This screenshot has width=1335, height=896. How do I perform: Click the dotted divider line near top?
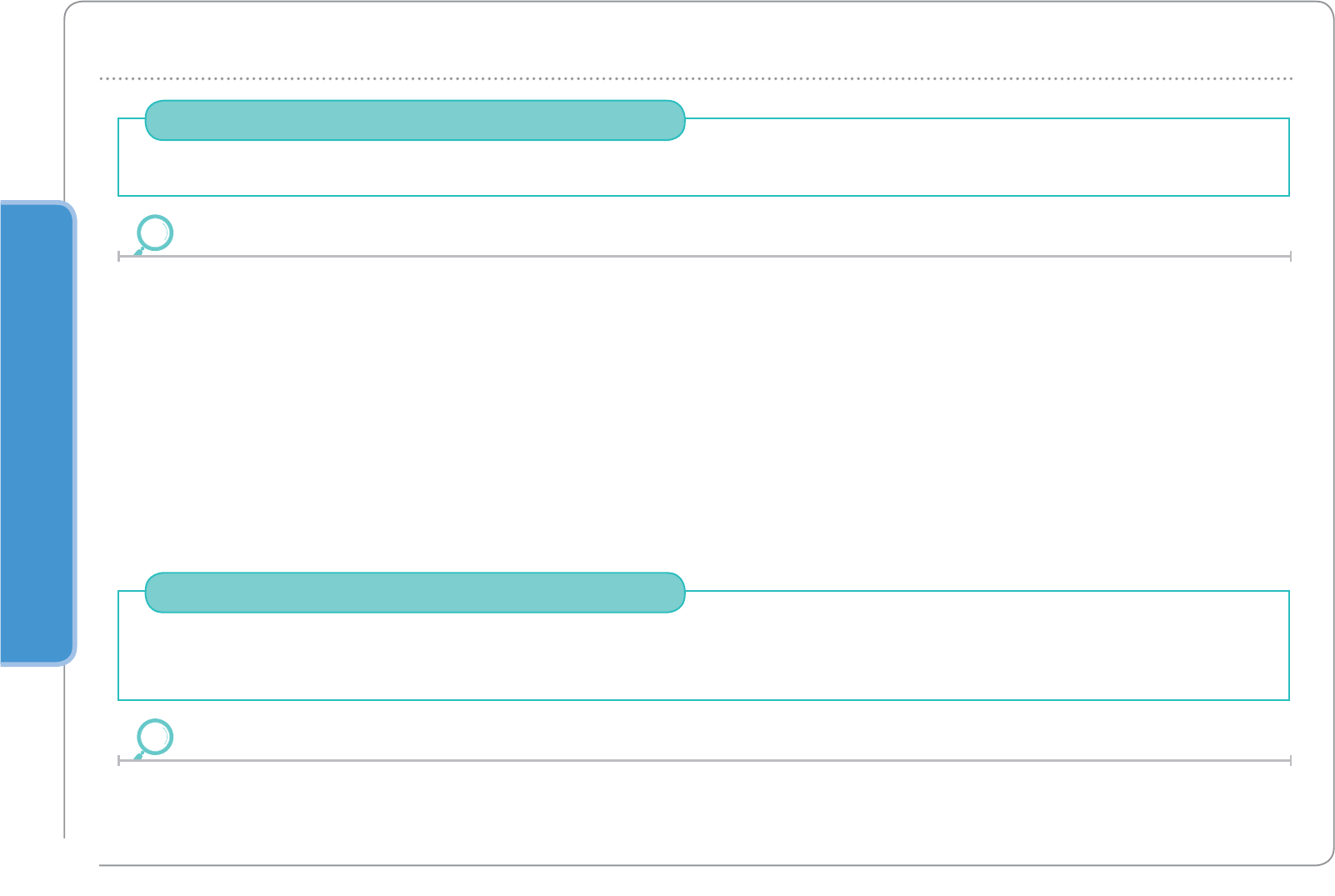point(696,78)
